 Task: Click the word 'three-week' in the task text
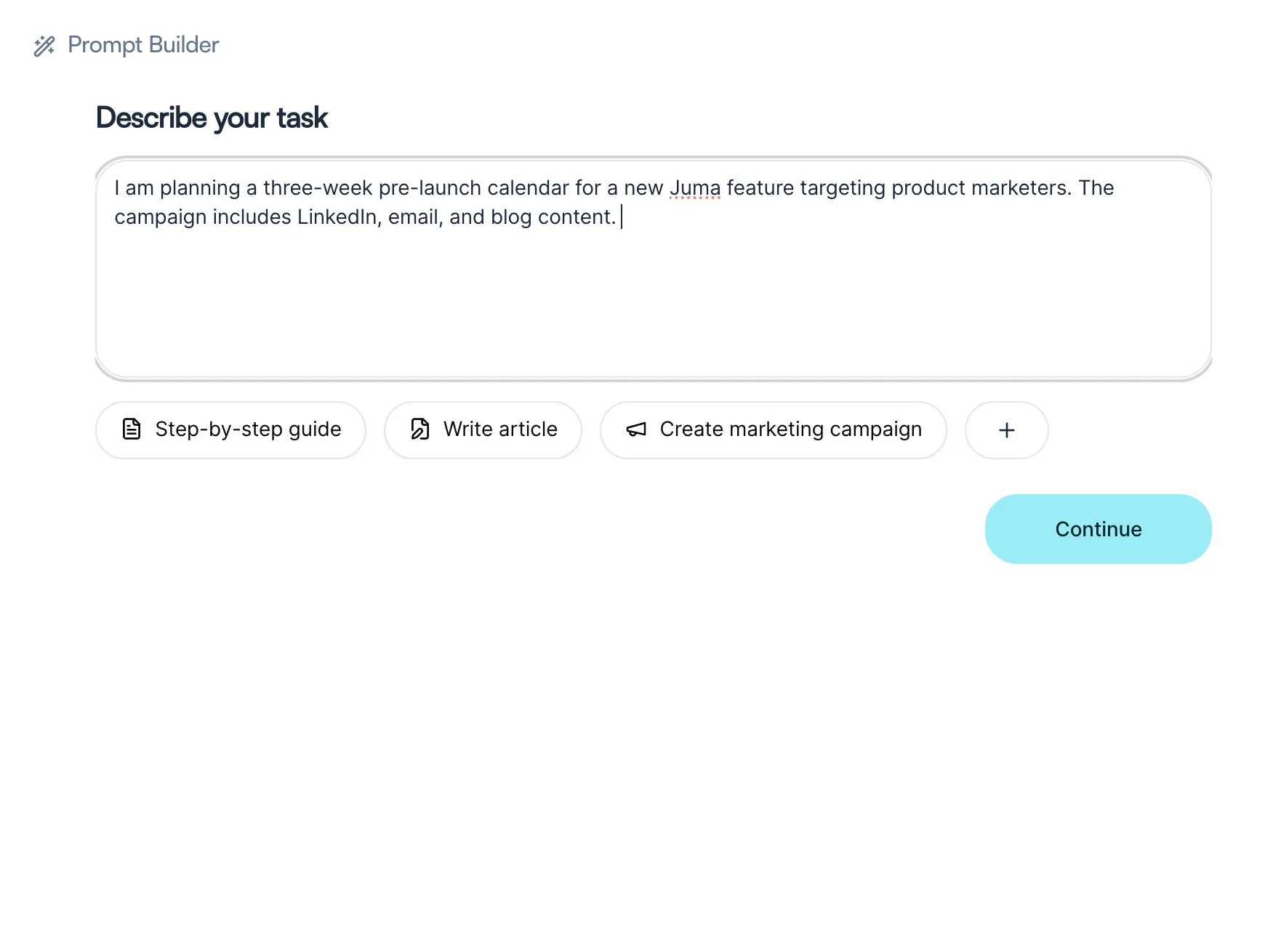(x=318, y=188)
